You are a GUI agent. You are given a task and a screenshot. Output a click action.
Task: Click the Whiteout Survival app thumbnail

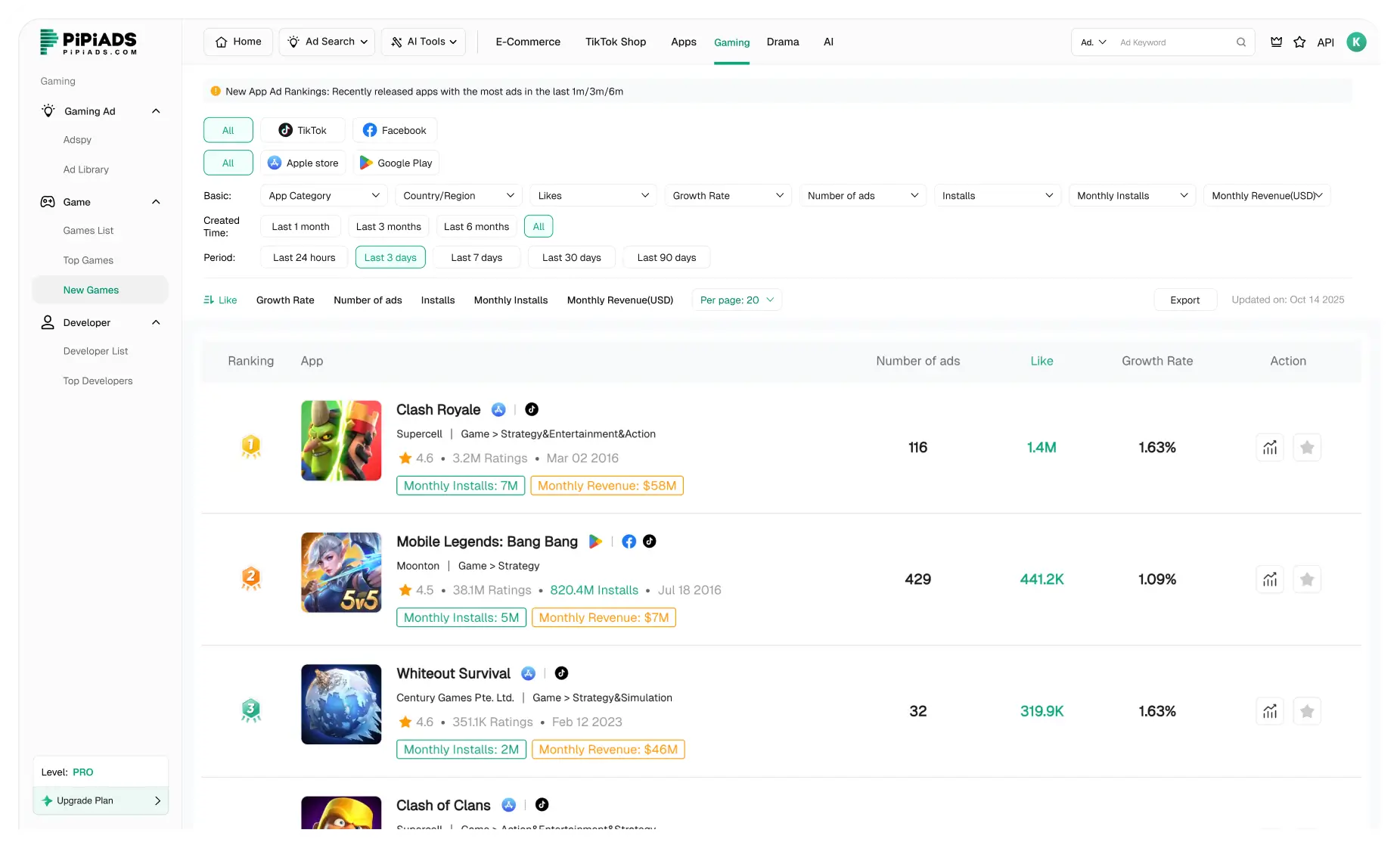pyautogui.click(x=341, y=704)
